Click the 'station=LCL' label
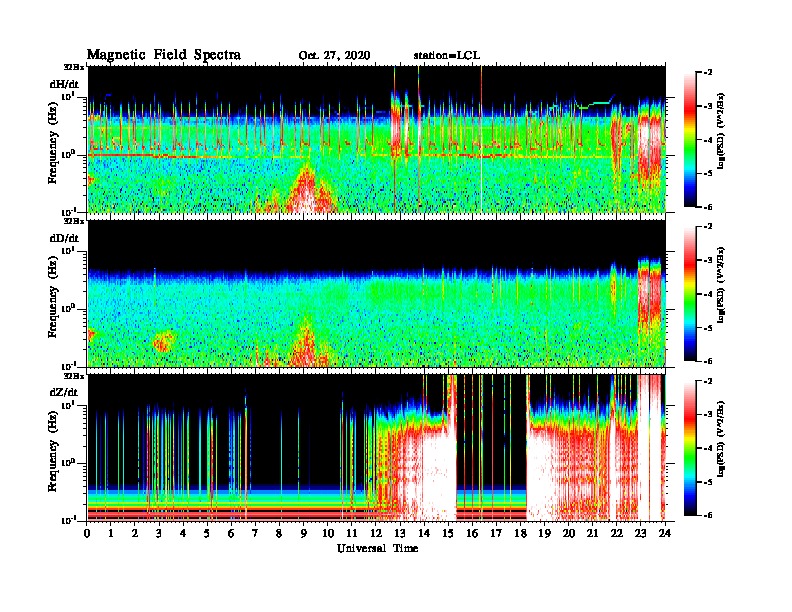The image size is (792, 612). click(447, 55)
